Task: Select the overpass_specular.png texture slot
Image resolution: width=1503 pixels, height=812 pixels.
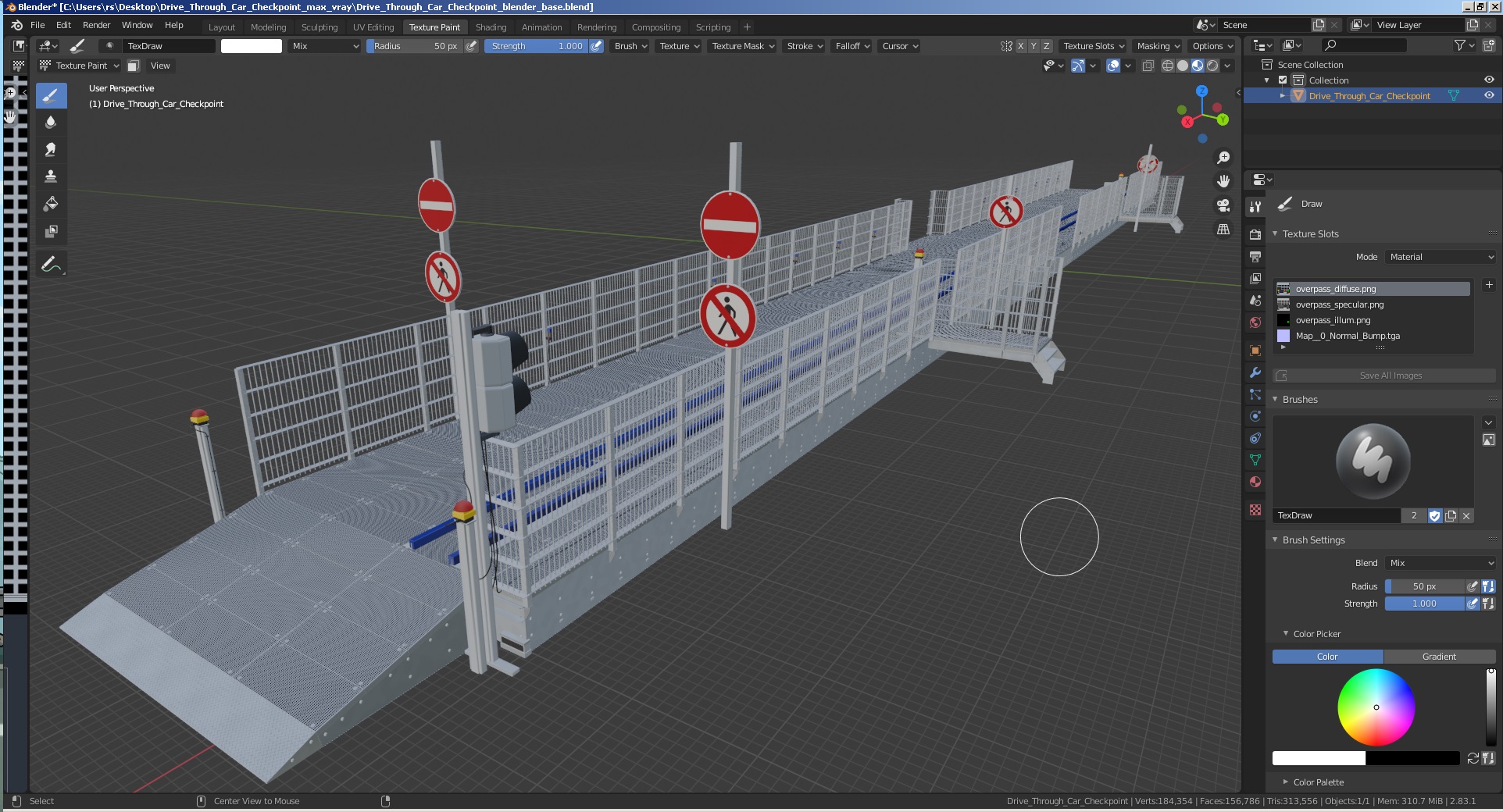Action: pos(1373,304)
